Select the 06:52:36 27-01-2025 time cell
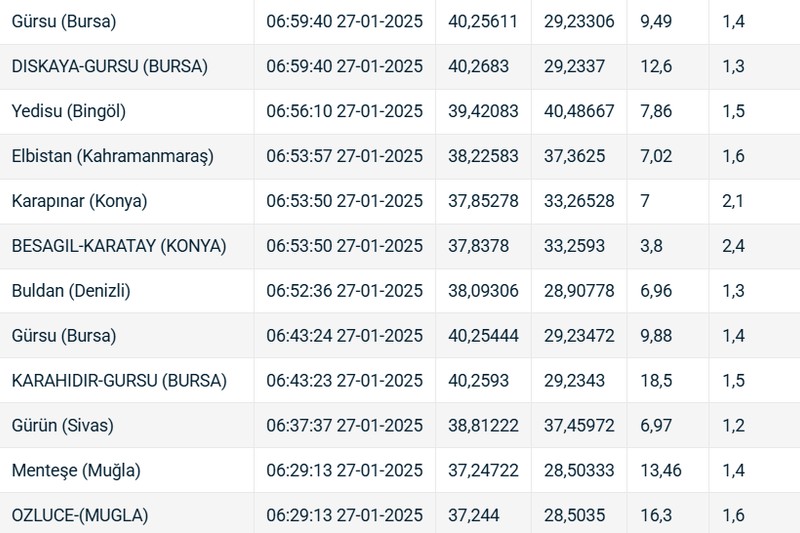The height and width of the screenshot is (533, 800). (x=344, y=291)
